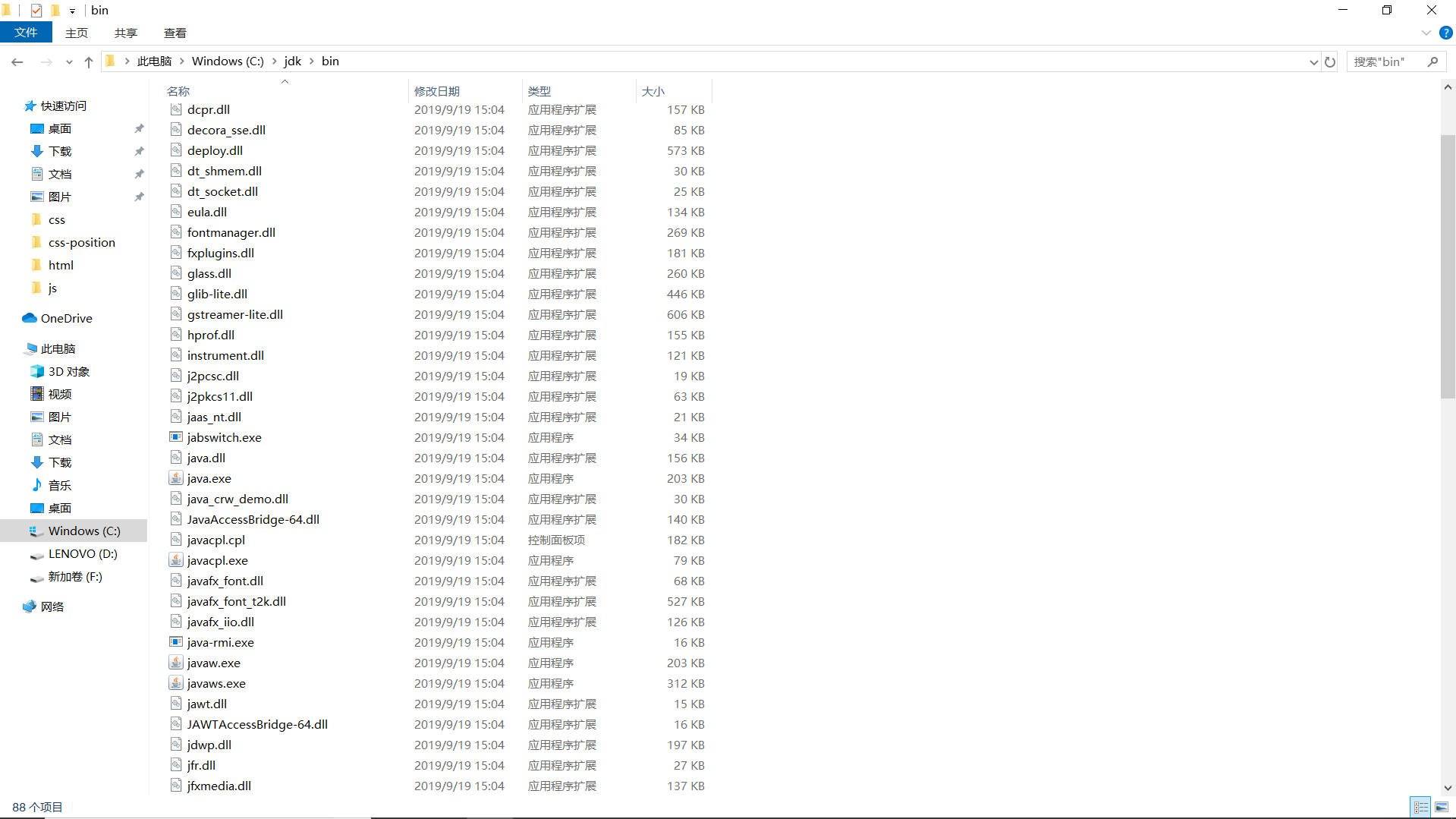
Task: Expand the ribbon with the chevron
Action: click(1426, 33)
